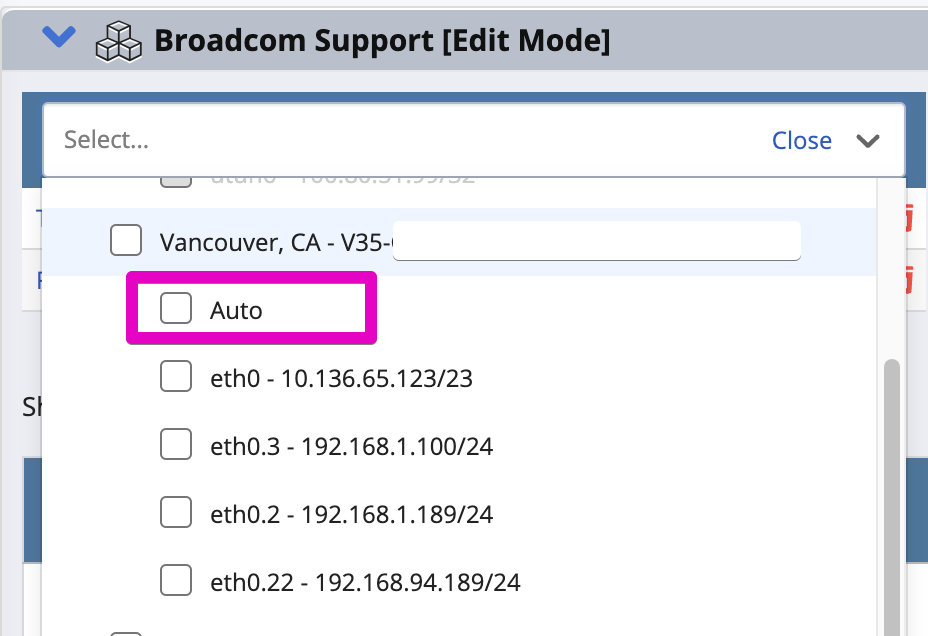Choose the eth0.2 - 192.168.1.189/24 label

tap(351, 514)
